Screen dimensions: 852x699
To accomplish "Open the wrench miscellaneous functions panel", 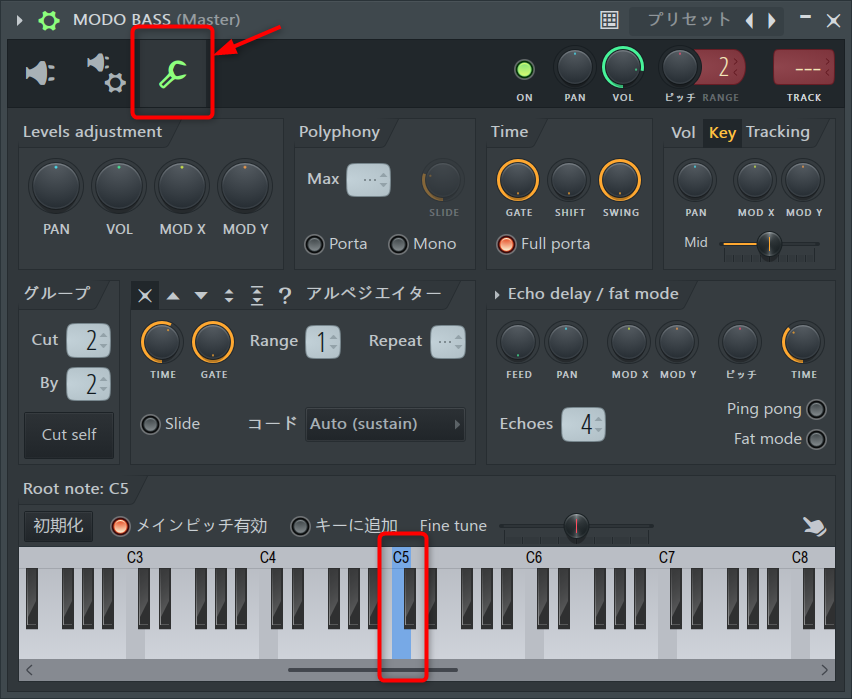I will (172, 73).
